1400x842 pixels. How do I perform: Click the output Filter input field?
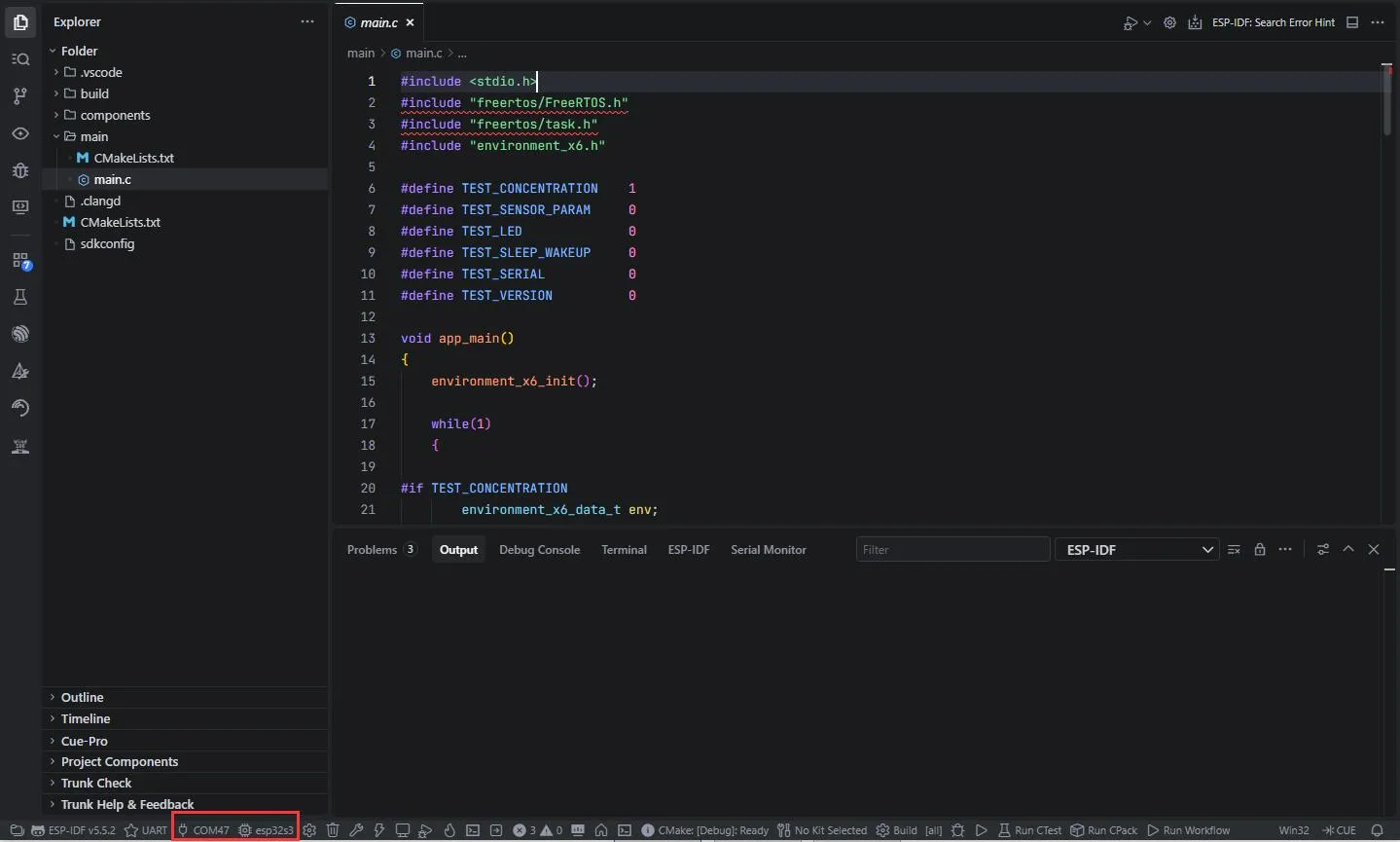tap(951, 550)
